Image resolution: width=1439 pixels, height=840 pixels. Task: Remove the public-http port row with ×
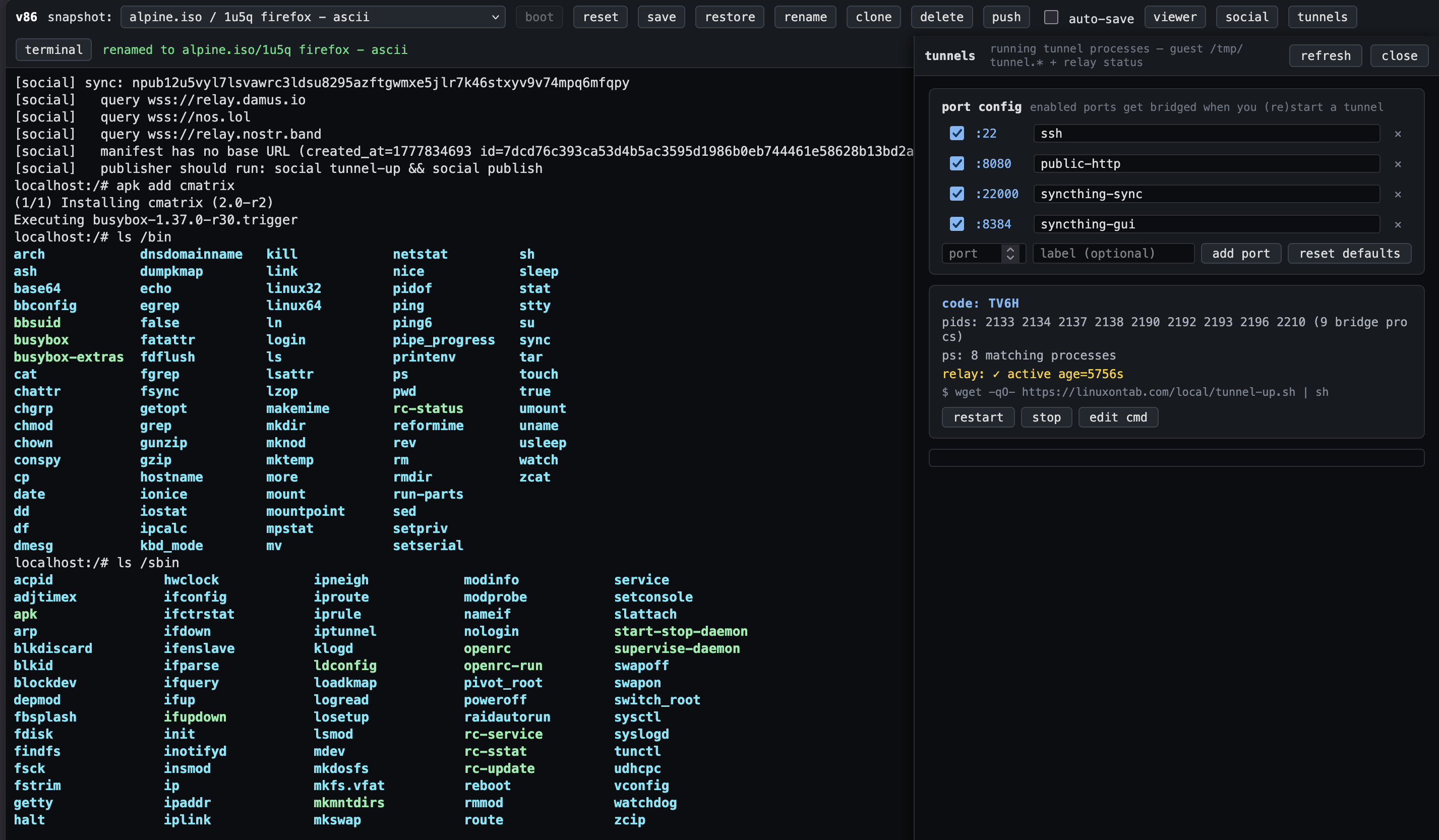pyautogui.click(x=1398, y=164)
